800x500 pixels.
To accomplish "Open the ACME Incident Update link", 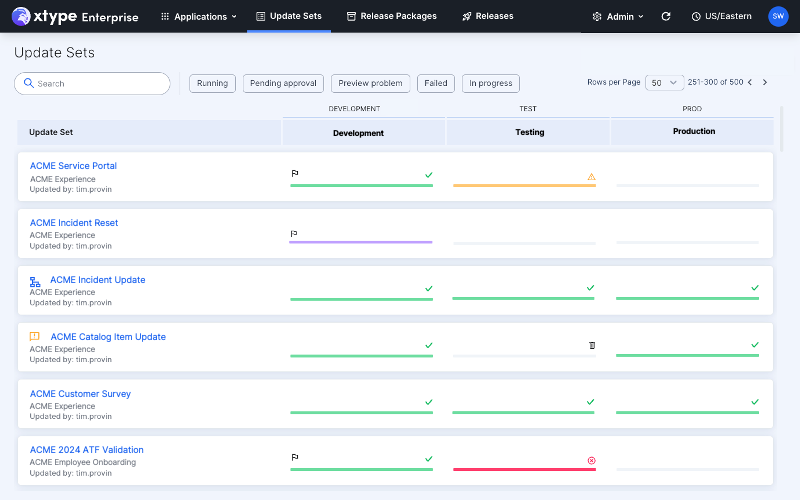I will [97, 280].
